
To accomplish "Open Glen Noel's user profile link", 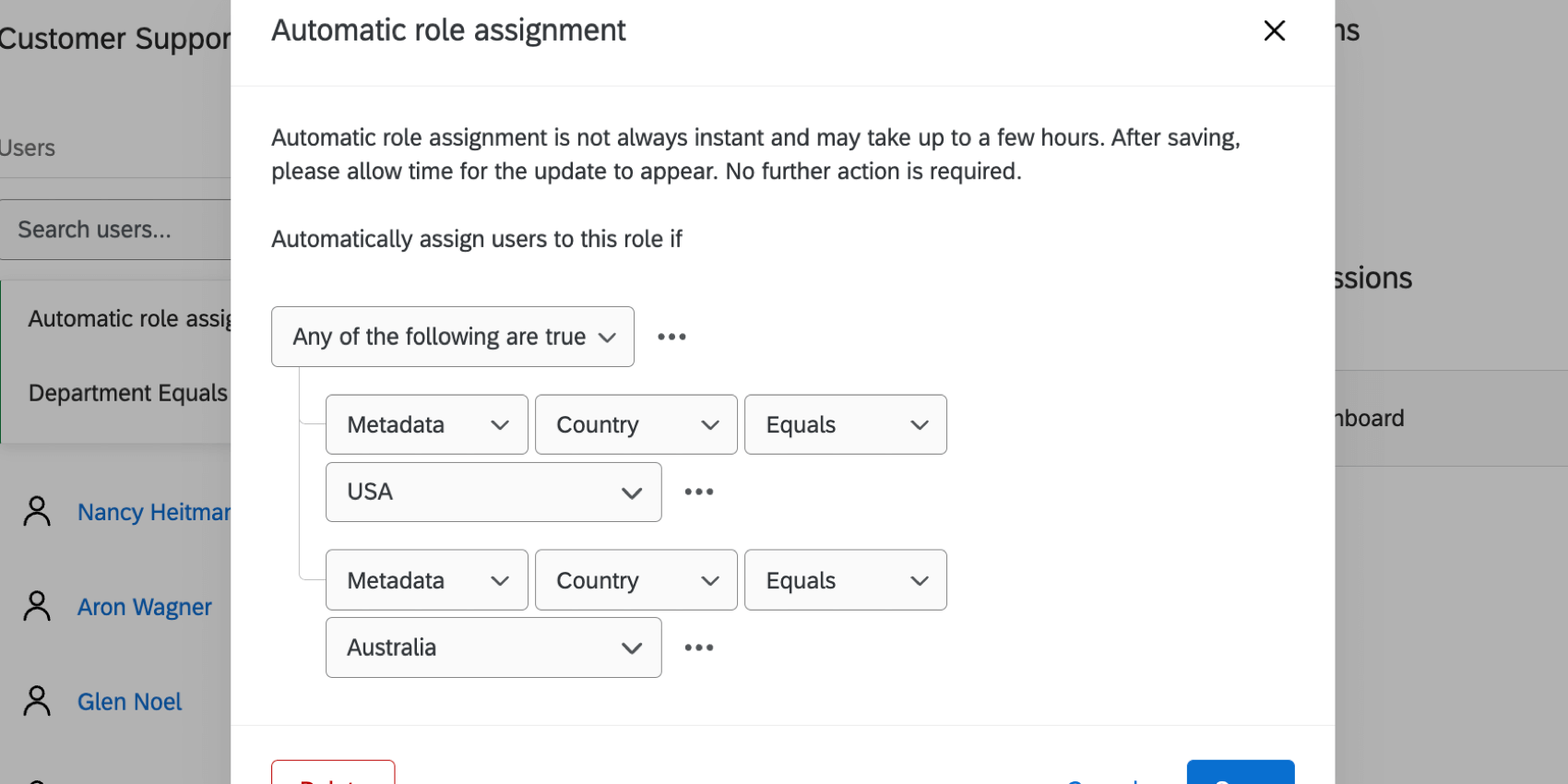I will [130, 702].
